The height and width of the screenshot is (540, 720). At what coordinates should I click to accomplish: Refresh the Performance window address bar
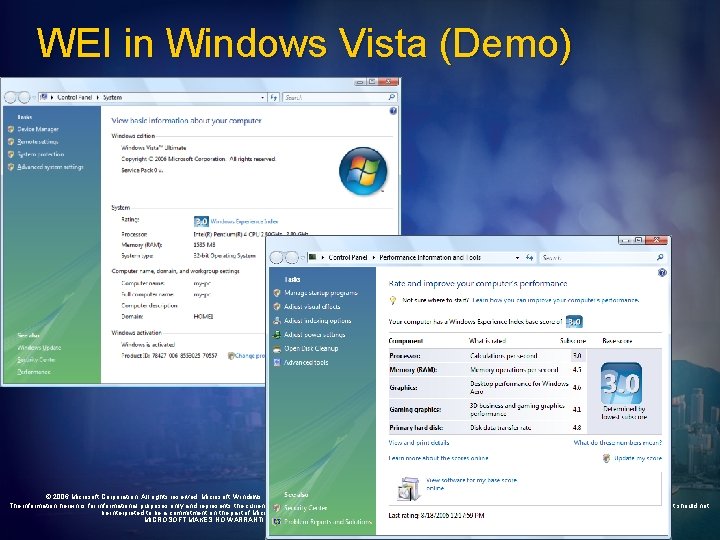coord(529,258)
